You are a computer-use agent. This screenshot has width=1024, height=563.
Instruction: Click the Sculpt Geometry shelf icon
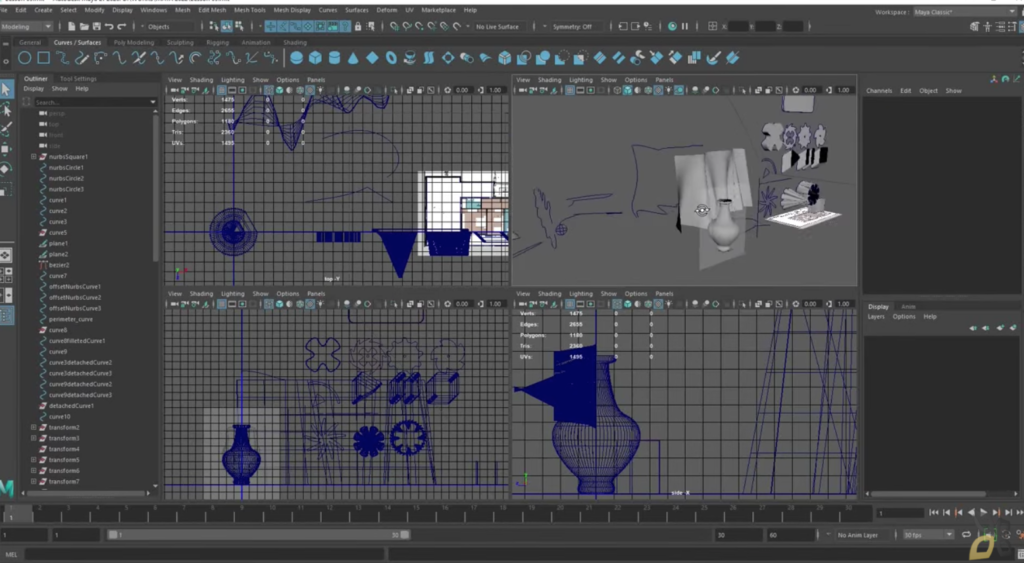[x=713, y=58]
